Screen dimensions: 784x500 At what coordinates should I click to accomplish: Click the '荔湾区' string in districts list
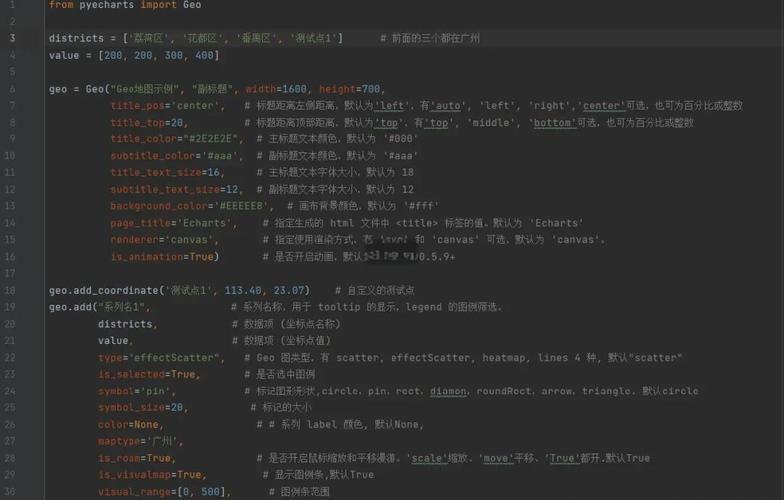[x=148, y=38]
